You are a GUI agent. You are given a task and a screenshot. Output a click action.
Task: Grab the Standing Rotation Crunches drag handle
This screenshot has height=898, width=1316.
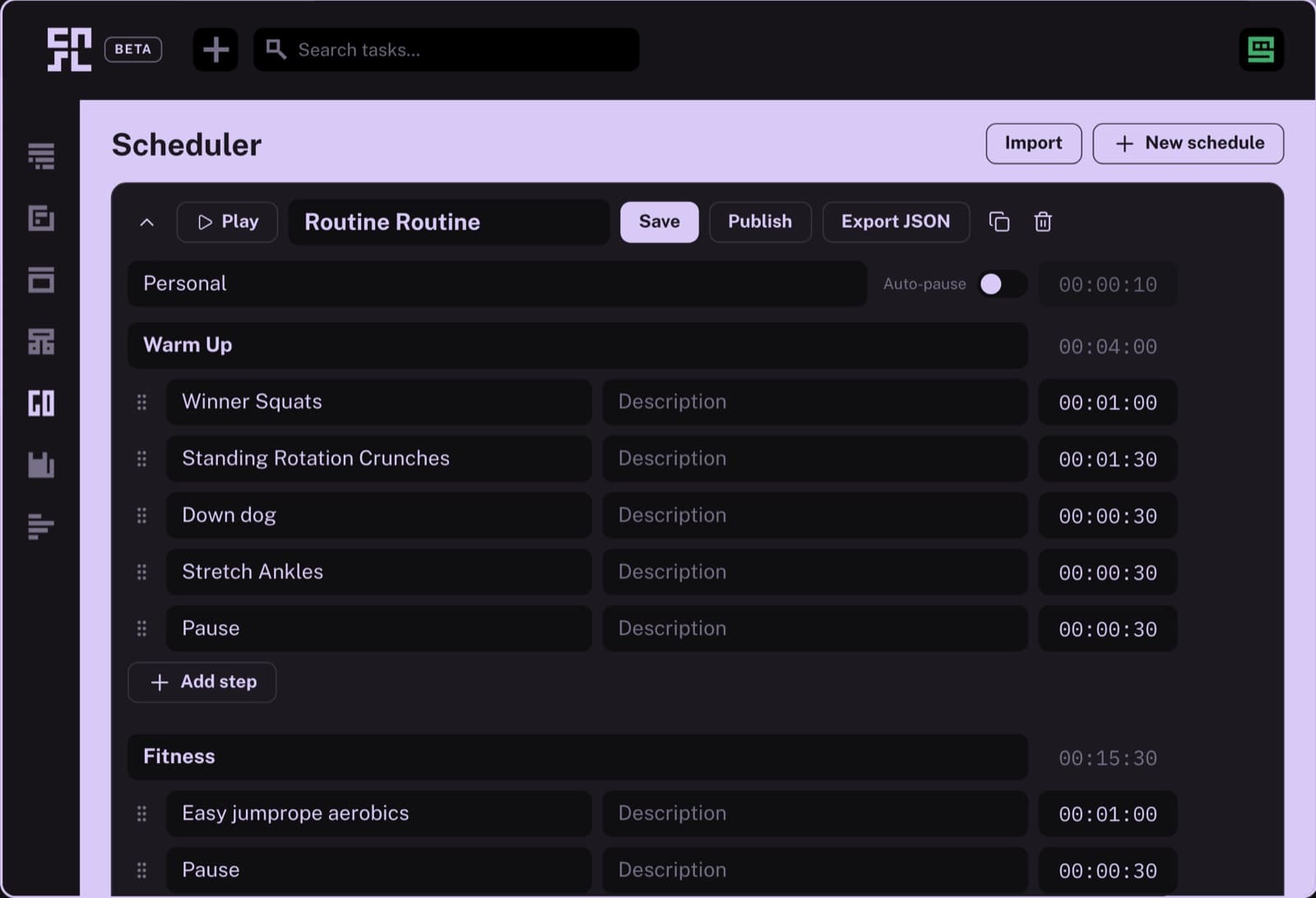pyautogui.click(x=141, y=459)
